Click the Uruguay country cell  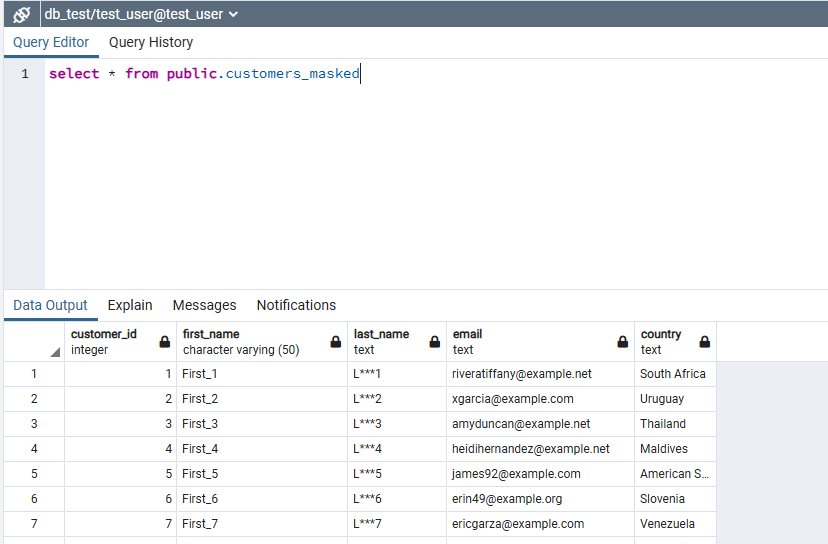coord(675,399)
